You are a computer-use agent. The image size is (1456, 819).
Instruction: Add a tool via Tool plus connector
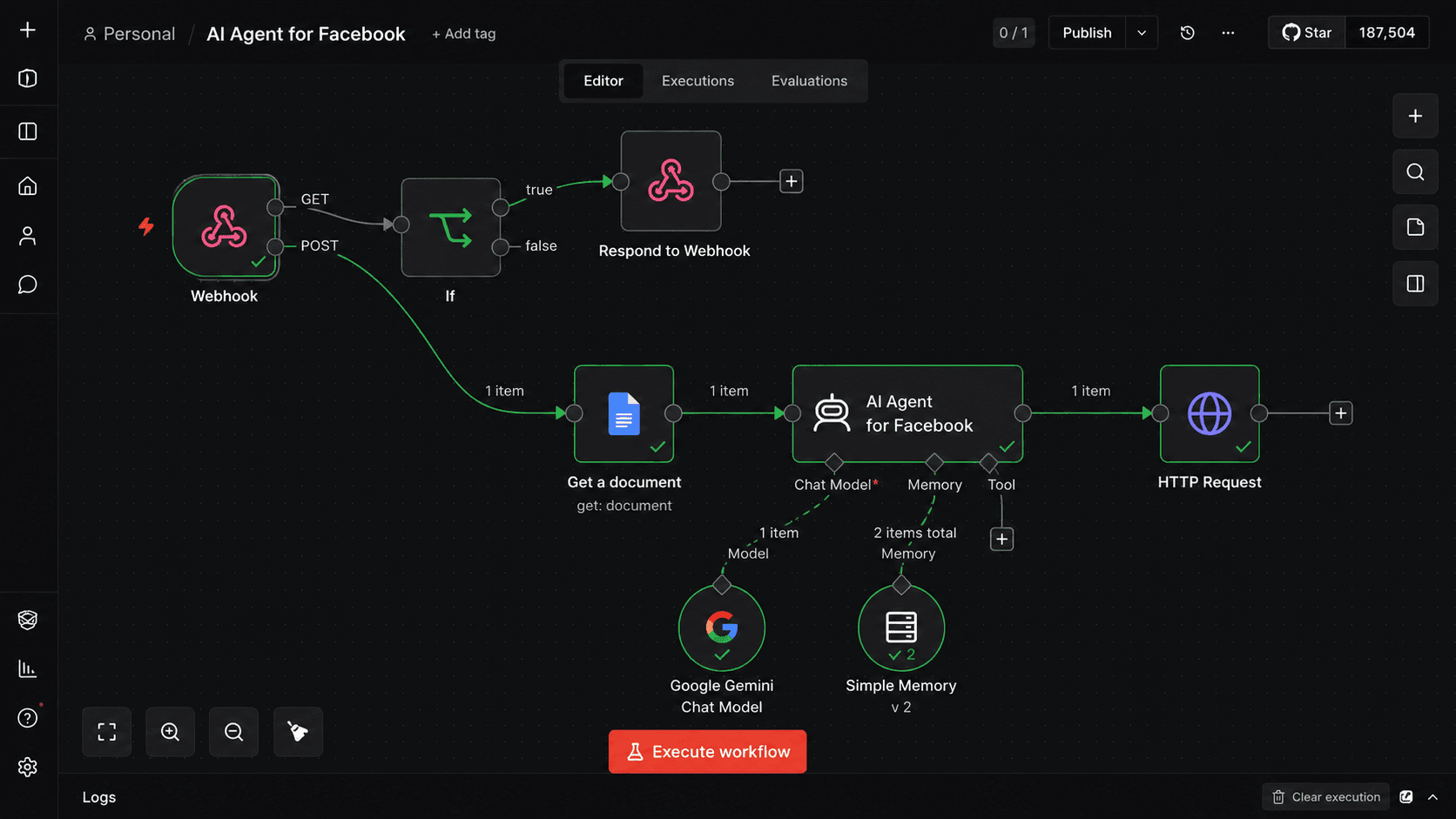click(x=1001, y=540)
